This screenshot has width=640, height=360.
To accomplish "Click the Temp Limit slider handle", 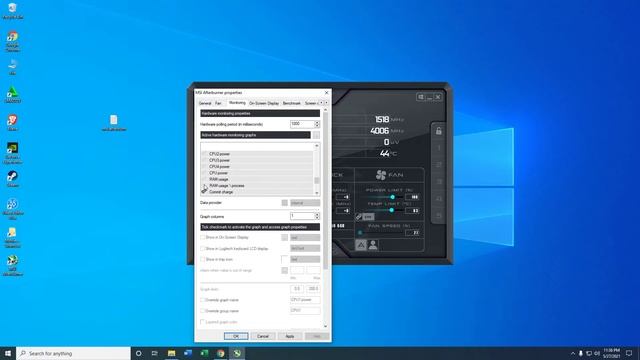I will [x=391, y=210].
